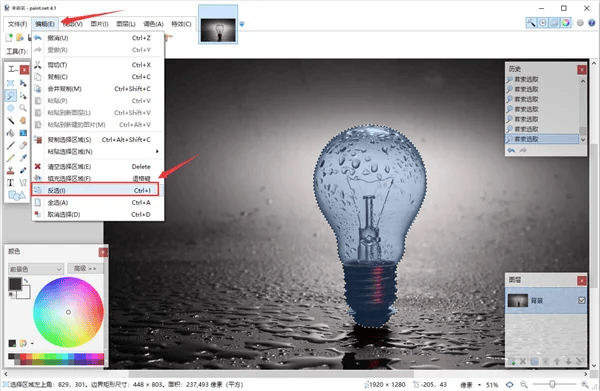Screen dimensions: 600x391
Task: Select the Shapes tool
Action: tap(16, 196)
